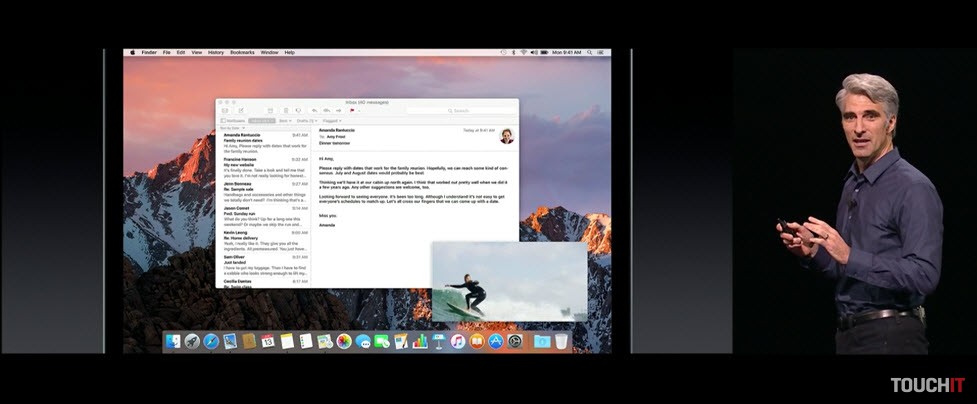Expand the Sort by Date dropdown

click(231, 128)
